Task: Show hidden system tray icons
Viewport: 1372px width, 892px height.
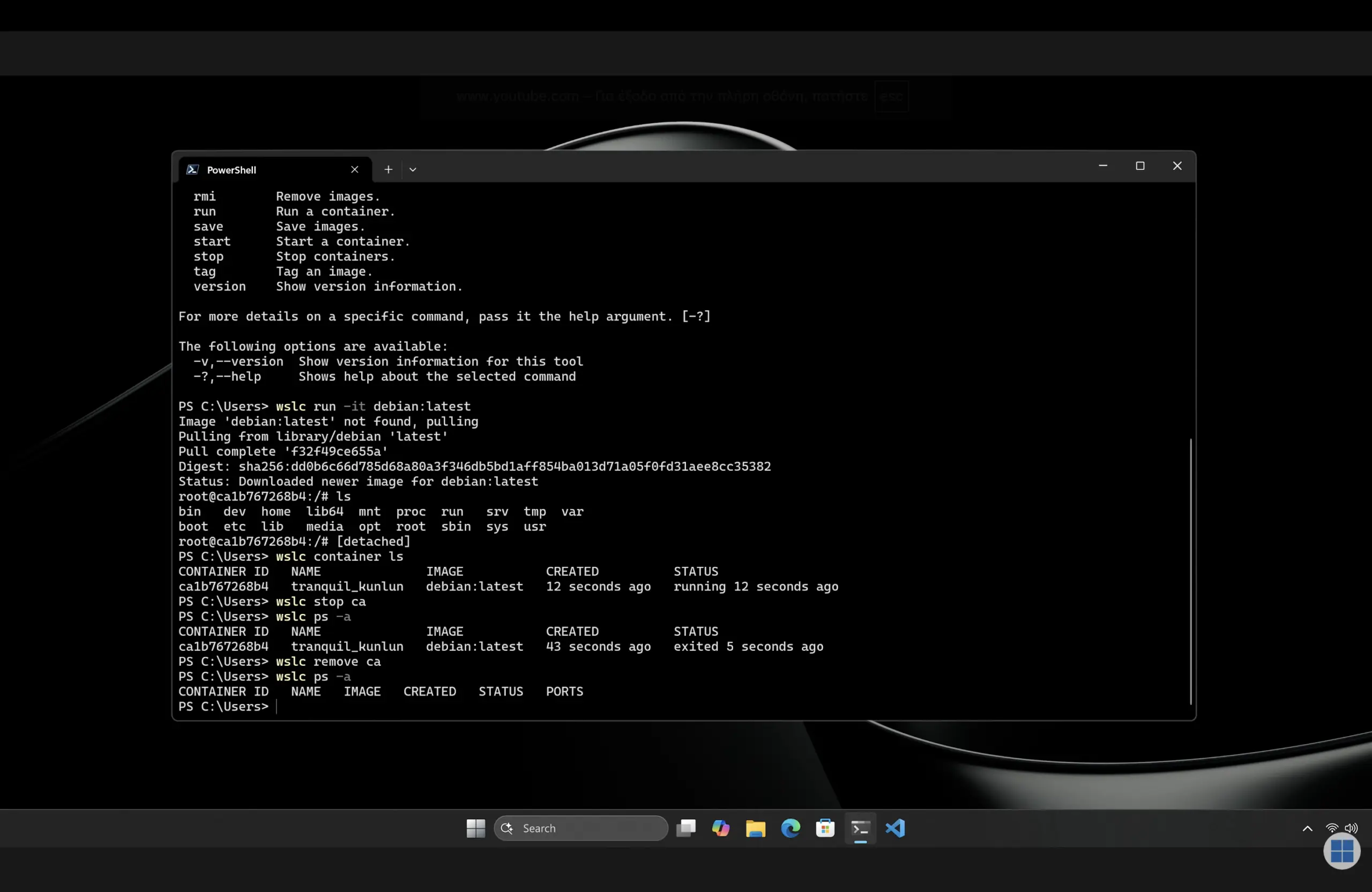Action: [1307, 829]
